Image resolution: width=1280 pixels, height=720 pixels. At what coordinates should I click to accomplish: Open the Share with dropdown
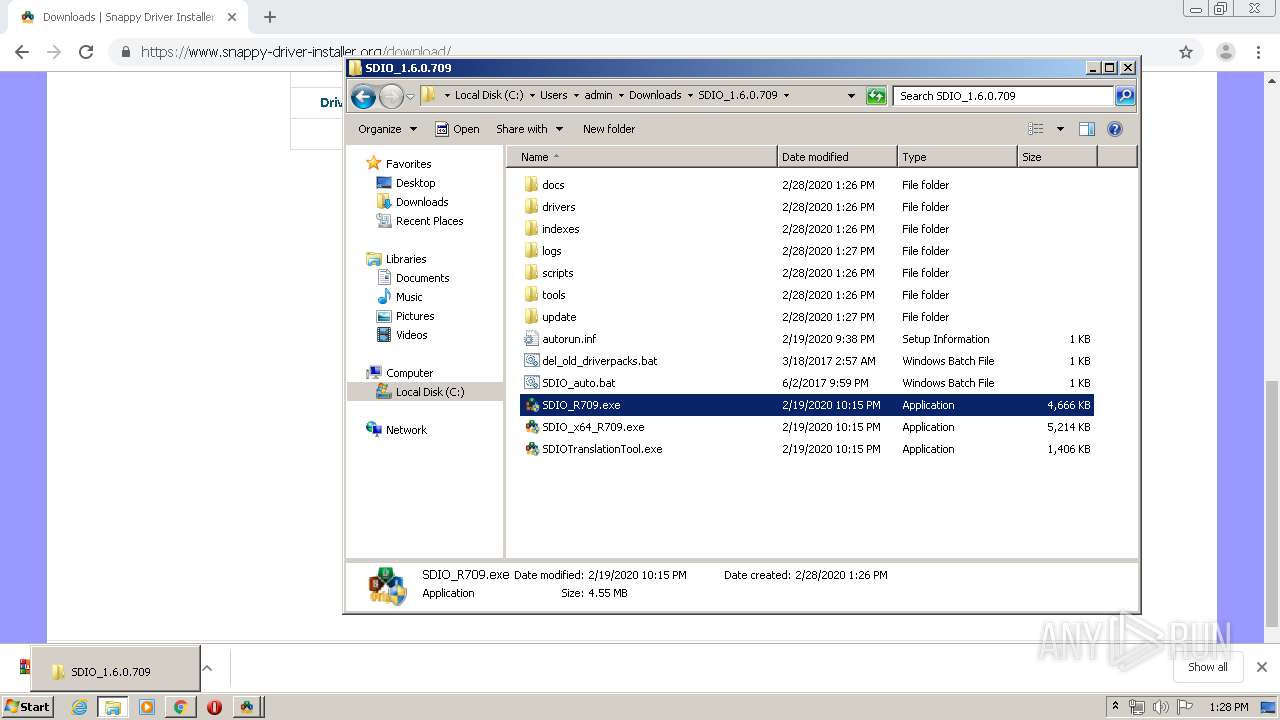tap(529, 129)
